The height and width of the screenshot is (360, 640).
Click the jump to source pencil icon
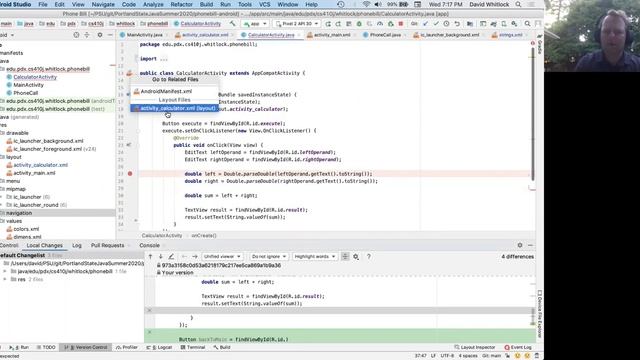[x=171, y=257]
